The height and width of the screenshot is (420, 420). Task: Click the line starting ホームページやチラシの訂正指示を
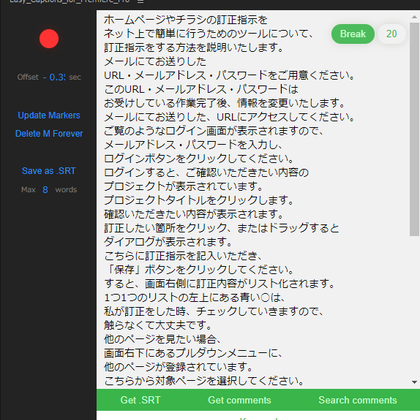pos(186,20)
